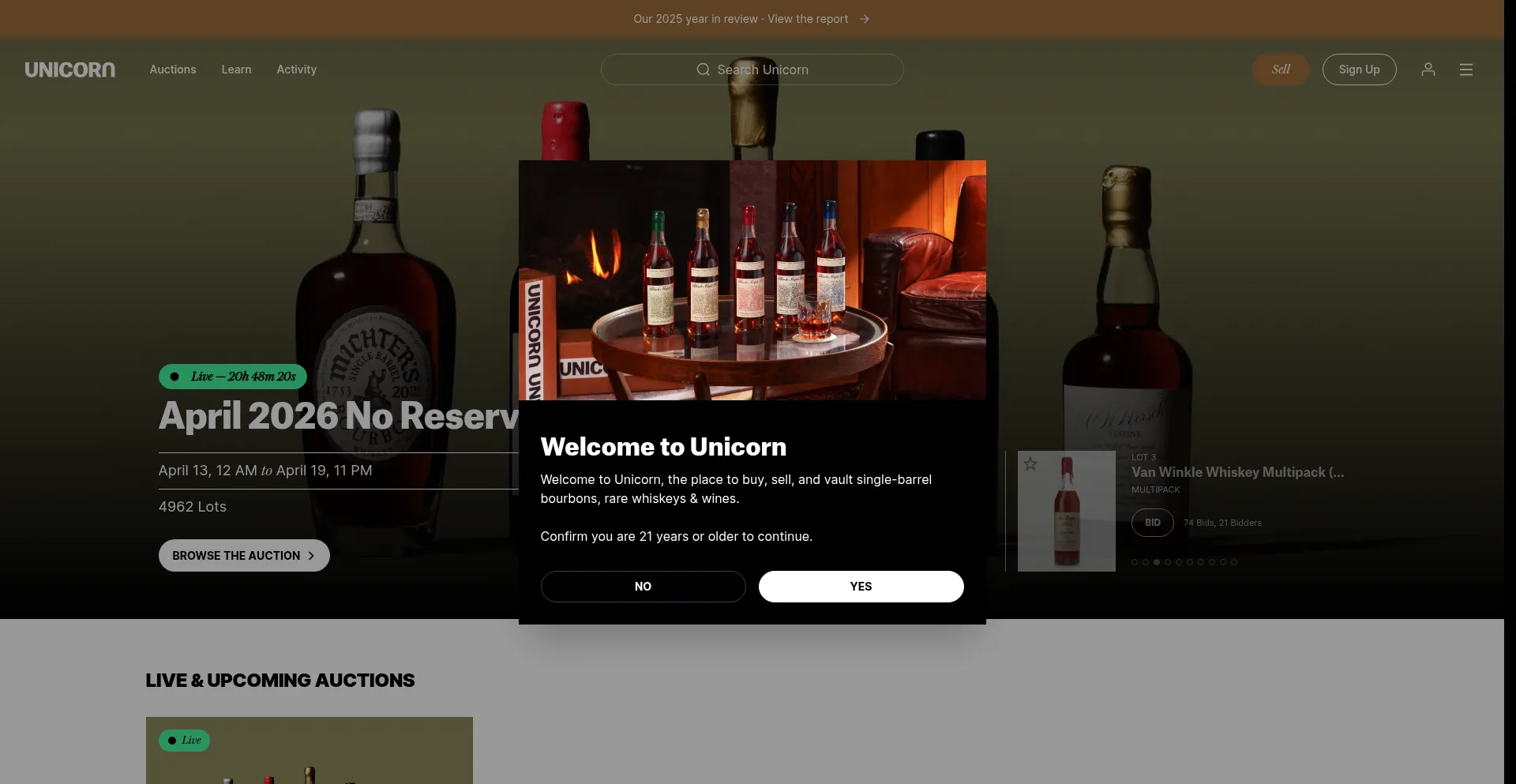
Task: Click the '74 Bids, 21 Bidders' text
Action: 1222,523
